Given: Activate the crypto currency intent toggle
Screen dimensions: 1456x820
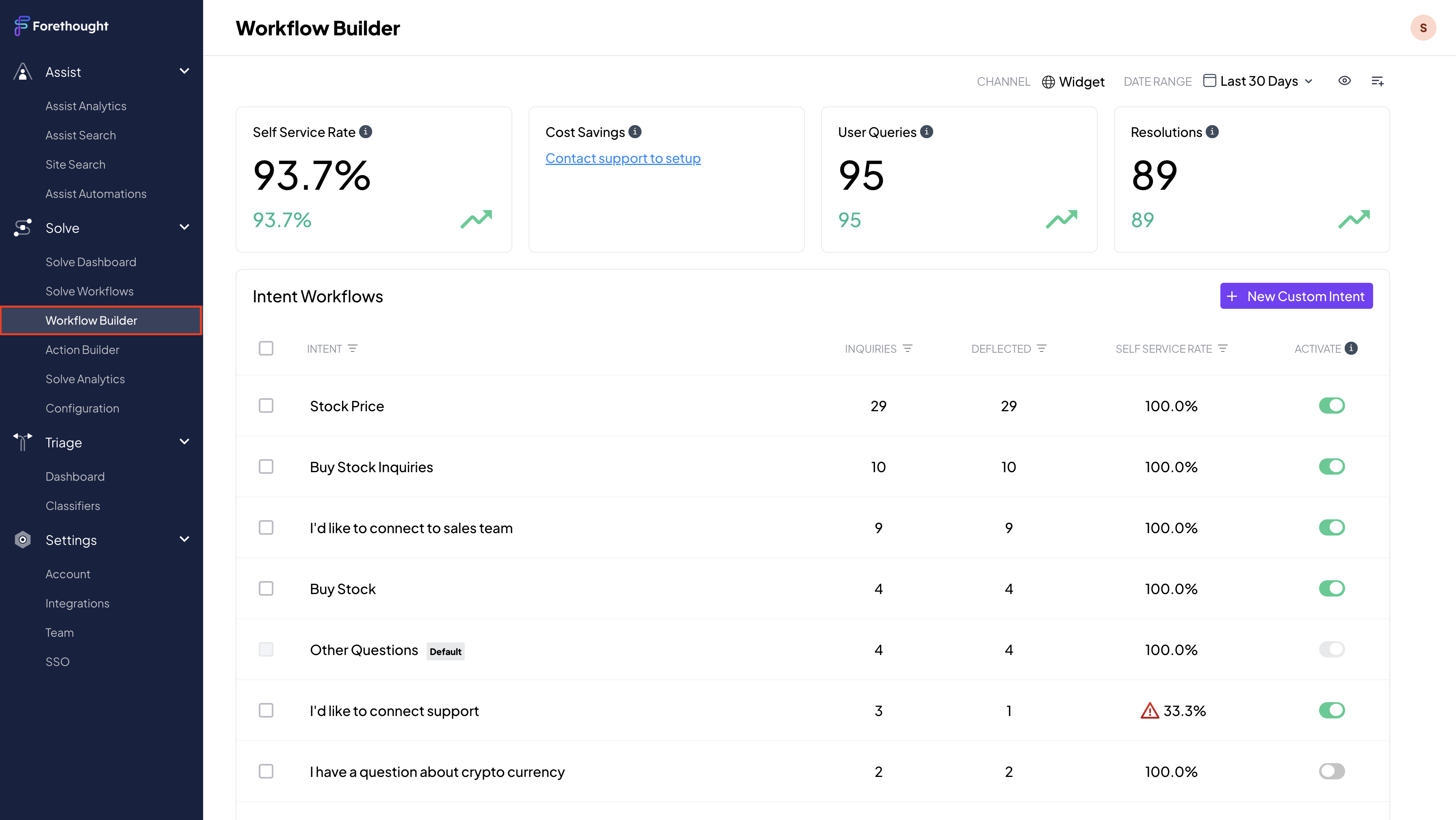Looking at the screenshot, I should click(x=1332, y=772).
